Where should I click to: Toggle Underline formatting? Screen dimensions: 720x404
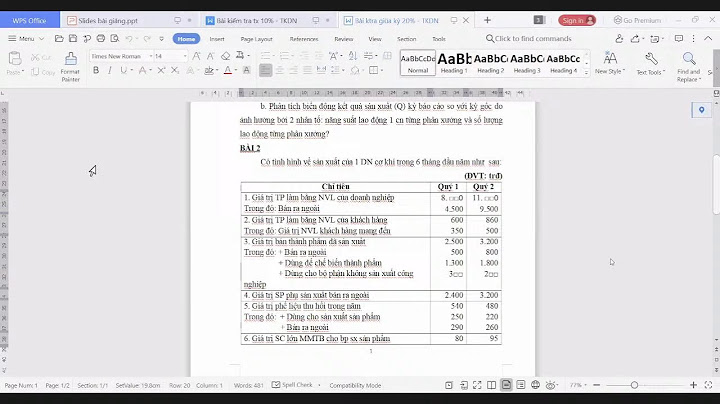123,70
